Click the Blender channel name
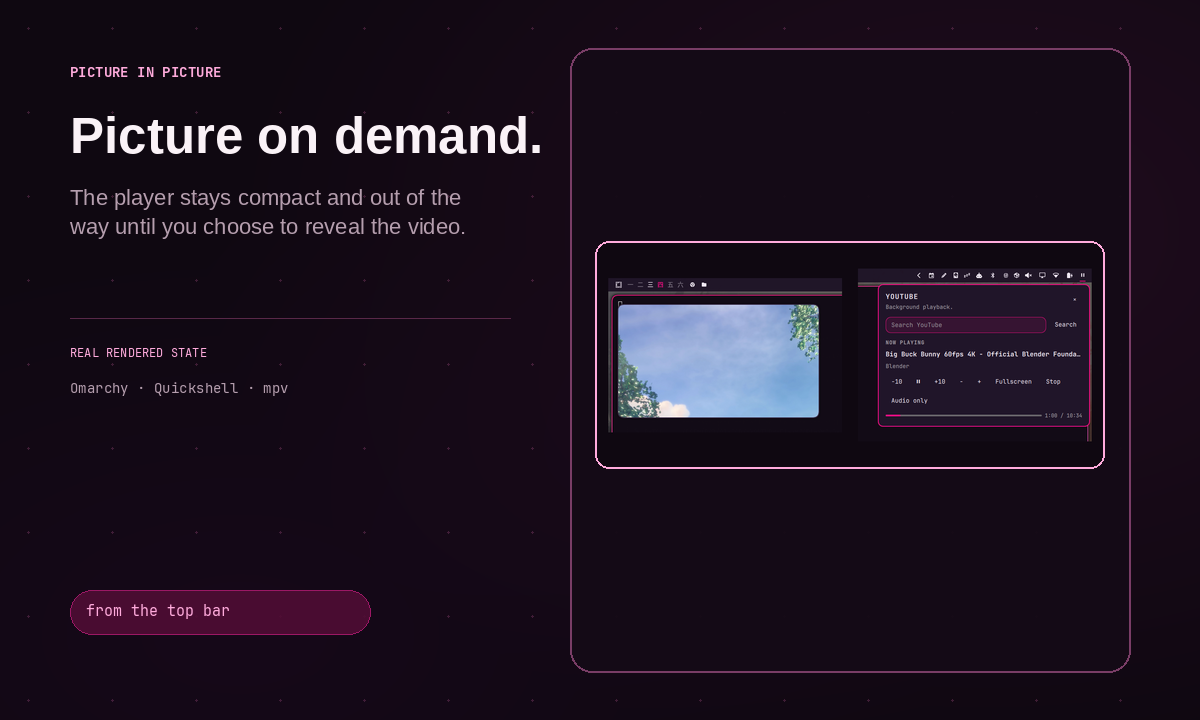The width and height of the screenshot is (1200, 720). coord(898,366)
